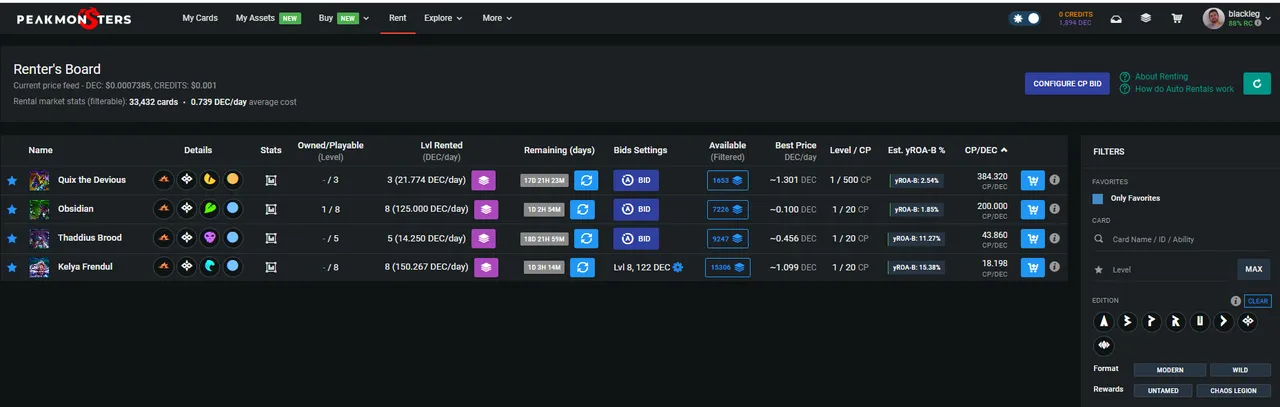The height and width of the screenshot is (407, 1280).
Task: Sort by the CP/DEC column header
Action: tap(986, 150)
